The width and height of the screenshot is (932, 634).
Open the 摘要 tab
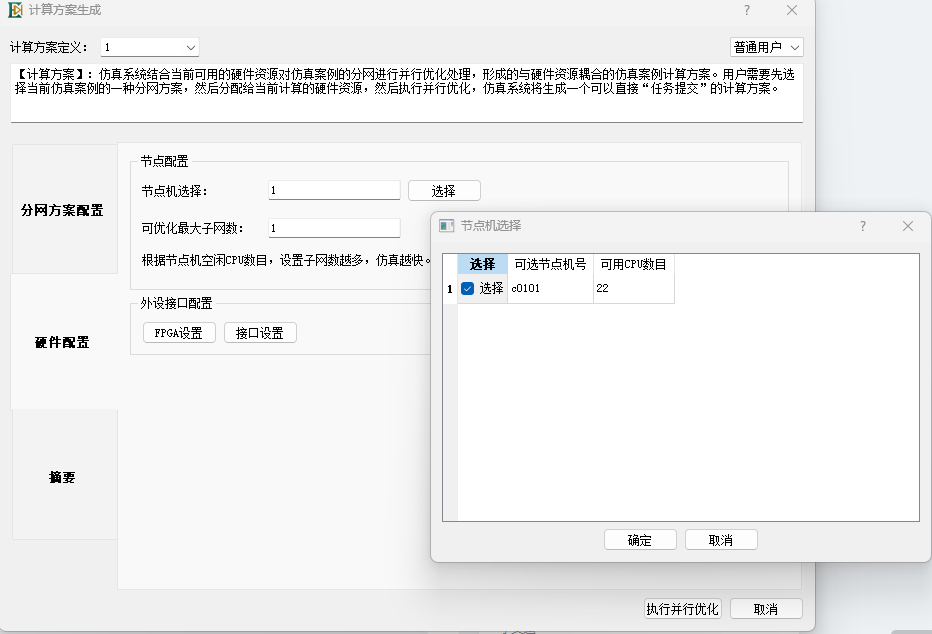(63, 477)
